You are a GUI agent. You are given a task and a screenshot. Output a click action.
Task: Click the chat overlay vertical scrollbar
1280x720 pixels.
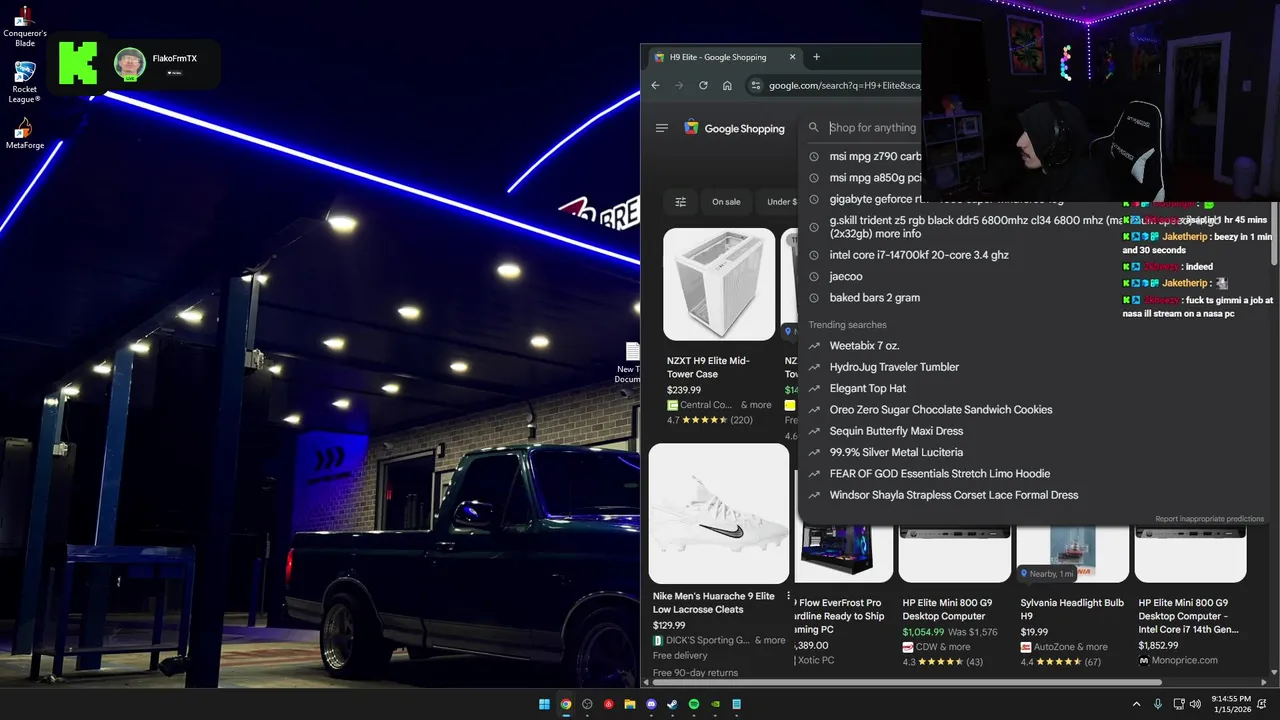1273,233
